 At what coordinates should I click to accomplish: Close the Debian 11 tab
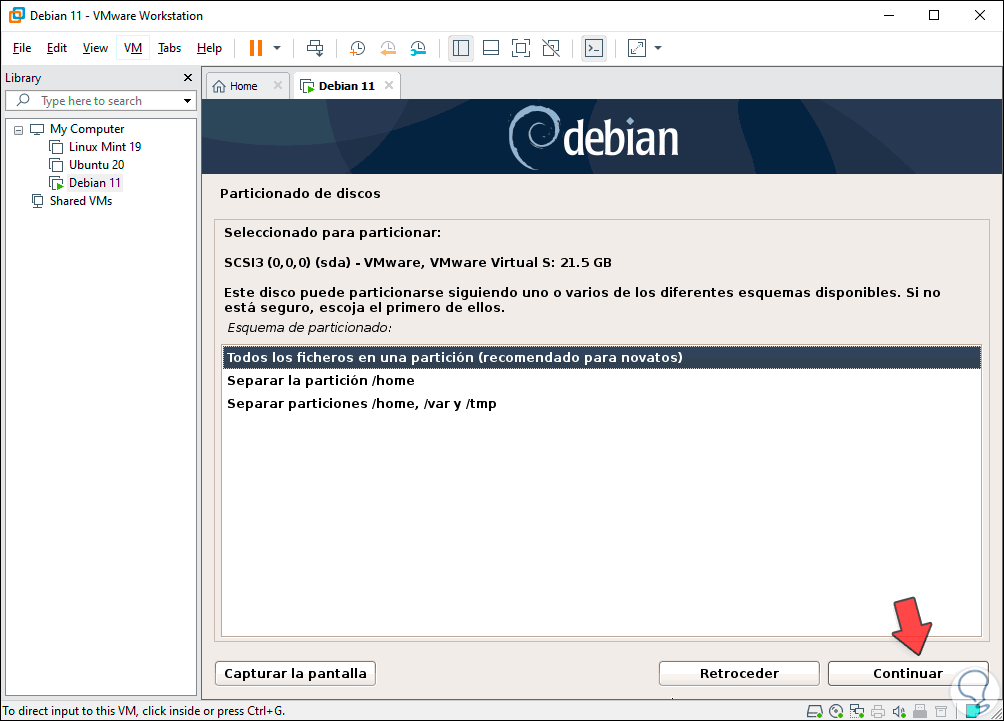tap(389, 85)
